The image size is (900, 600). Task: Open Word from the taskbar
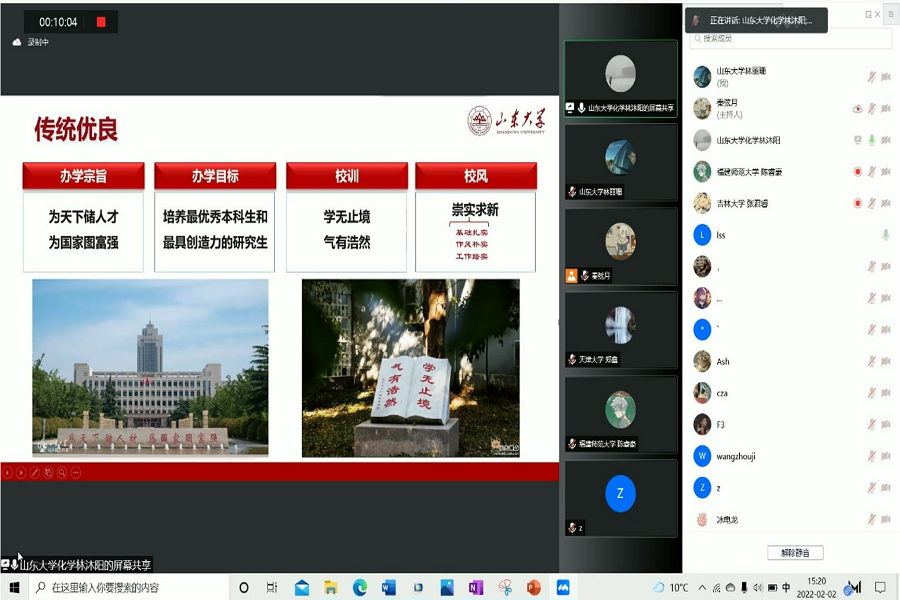(389, 587)
